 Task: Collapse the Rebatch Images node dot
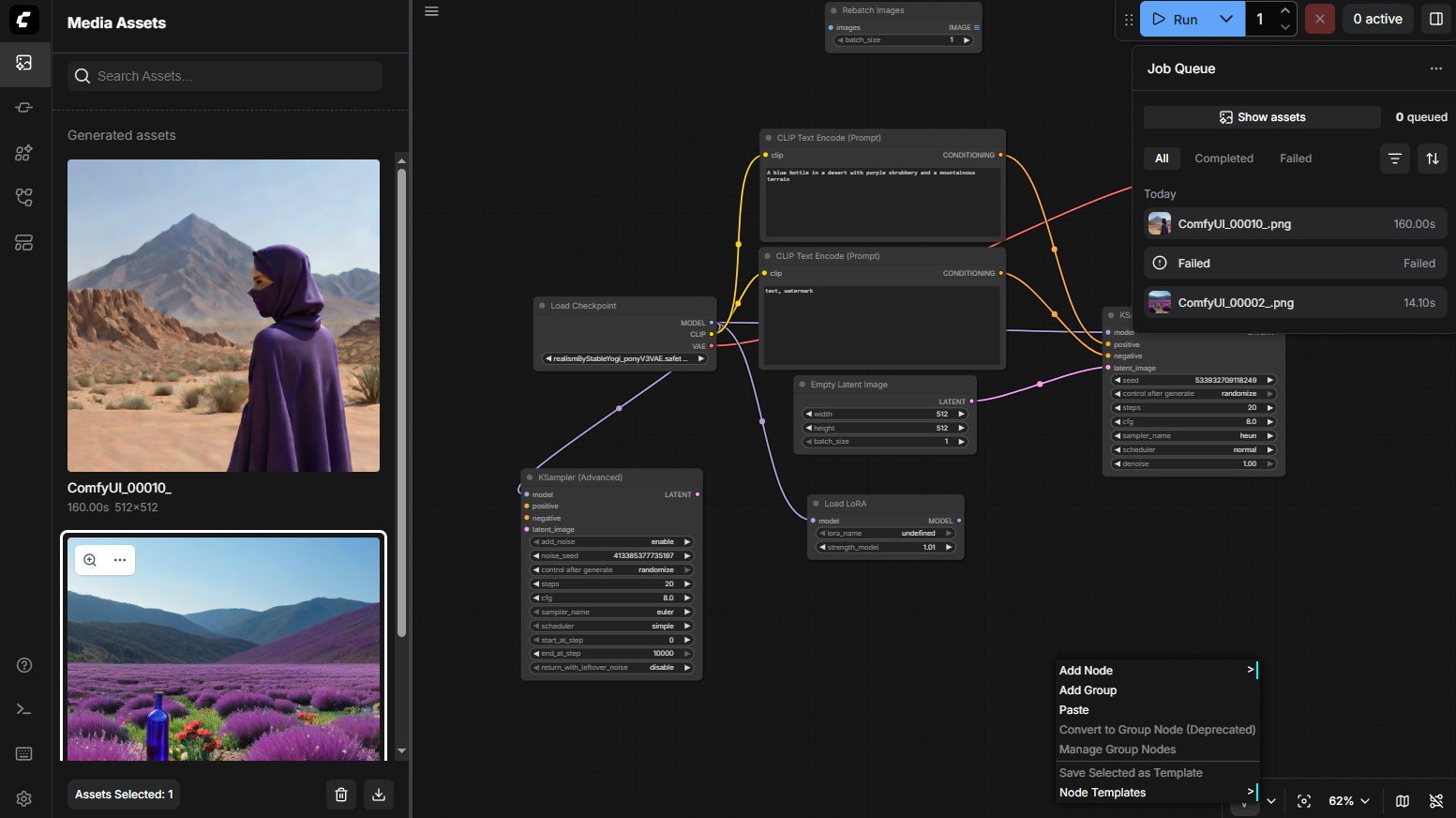coord(833,10)
